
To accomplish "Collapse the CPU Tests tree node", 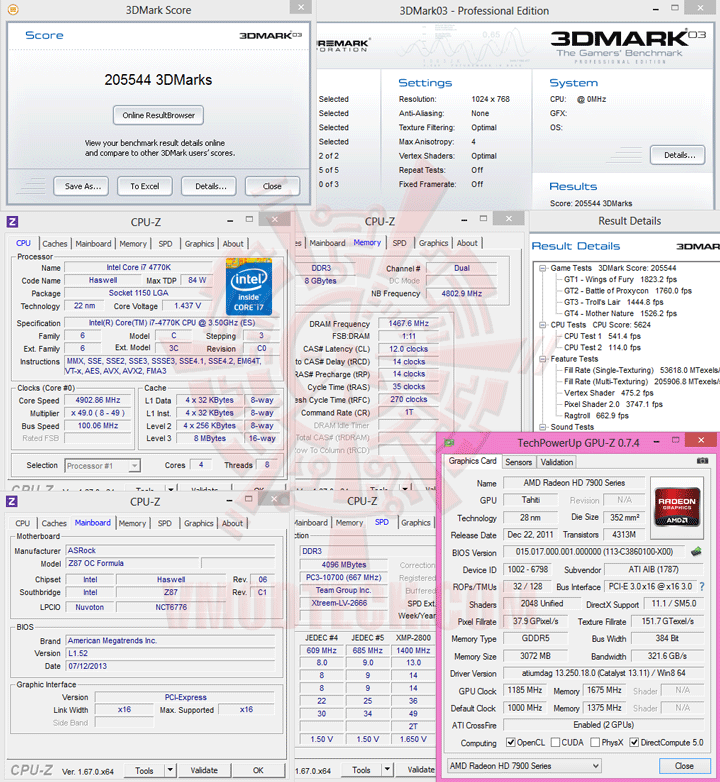I will coord(542,325).
